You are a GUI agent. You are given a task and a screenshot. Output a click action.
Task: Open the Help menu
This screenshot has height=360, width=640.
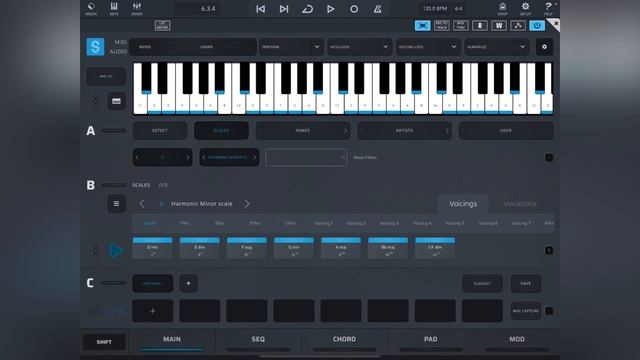(548, 9)
